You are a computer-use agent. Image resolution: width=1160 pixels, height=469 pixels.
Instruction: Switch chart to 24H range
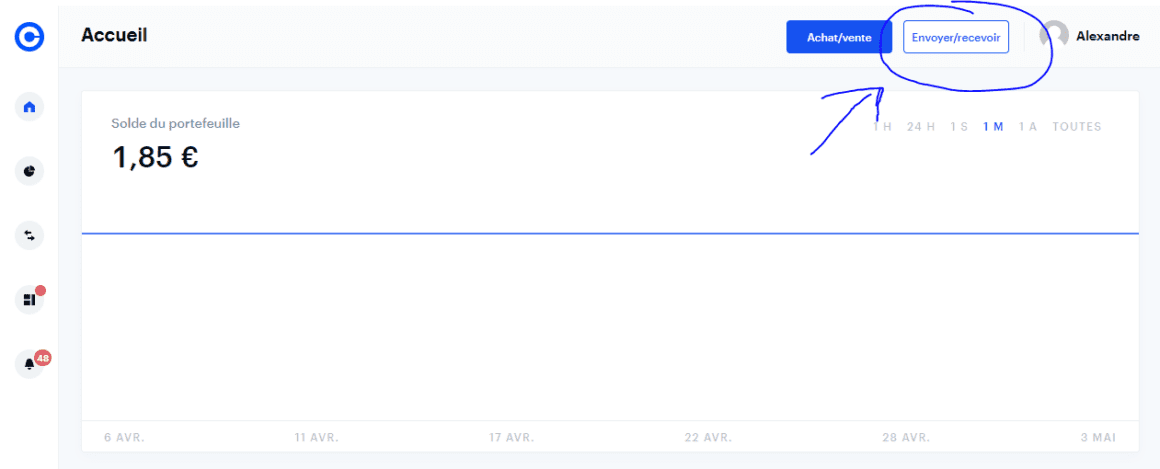(x=920, y=127)
